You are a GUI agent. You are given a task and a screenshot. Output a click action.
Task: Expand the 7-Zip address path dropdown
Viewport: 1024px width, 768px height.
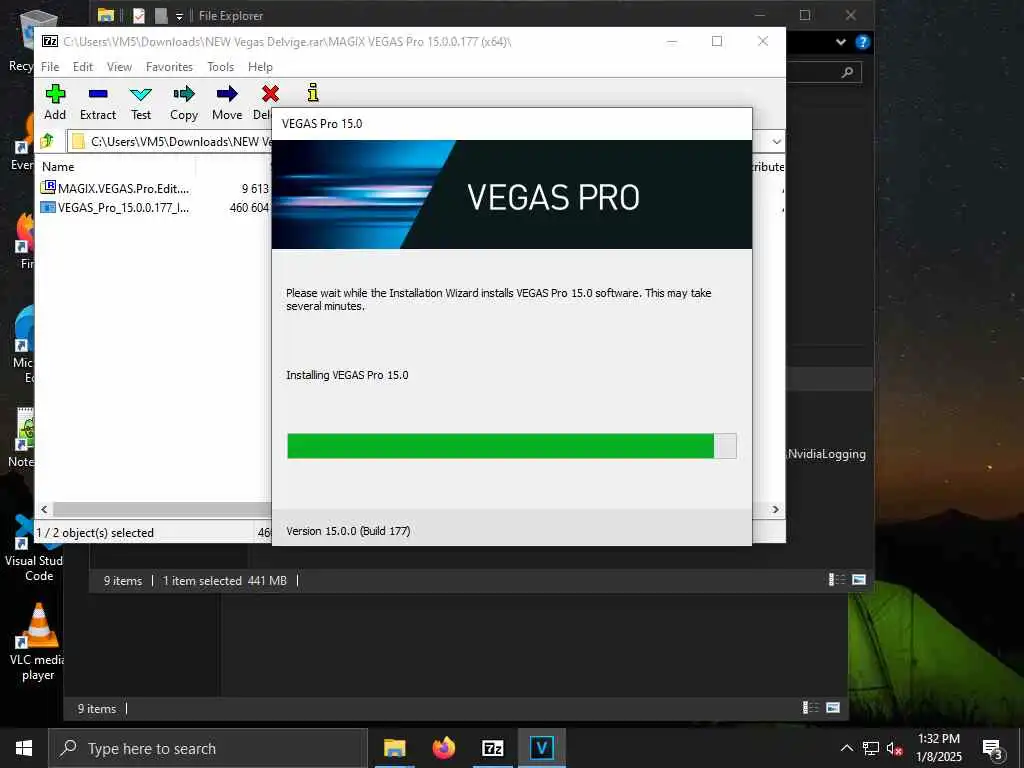tap(776, 141)
